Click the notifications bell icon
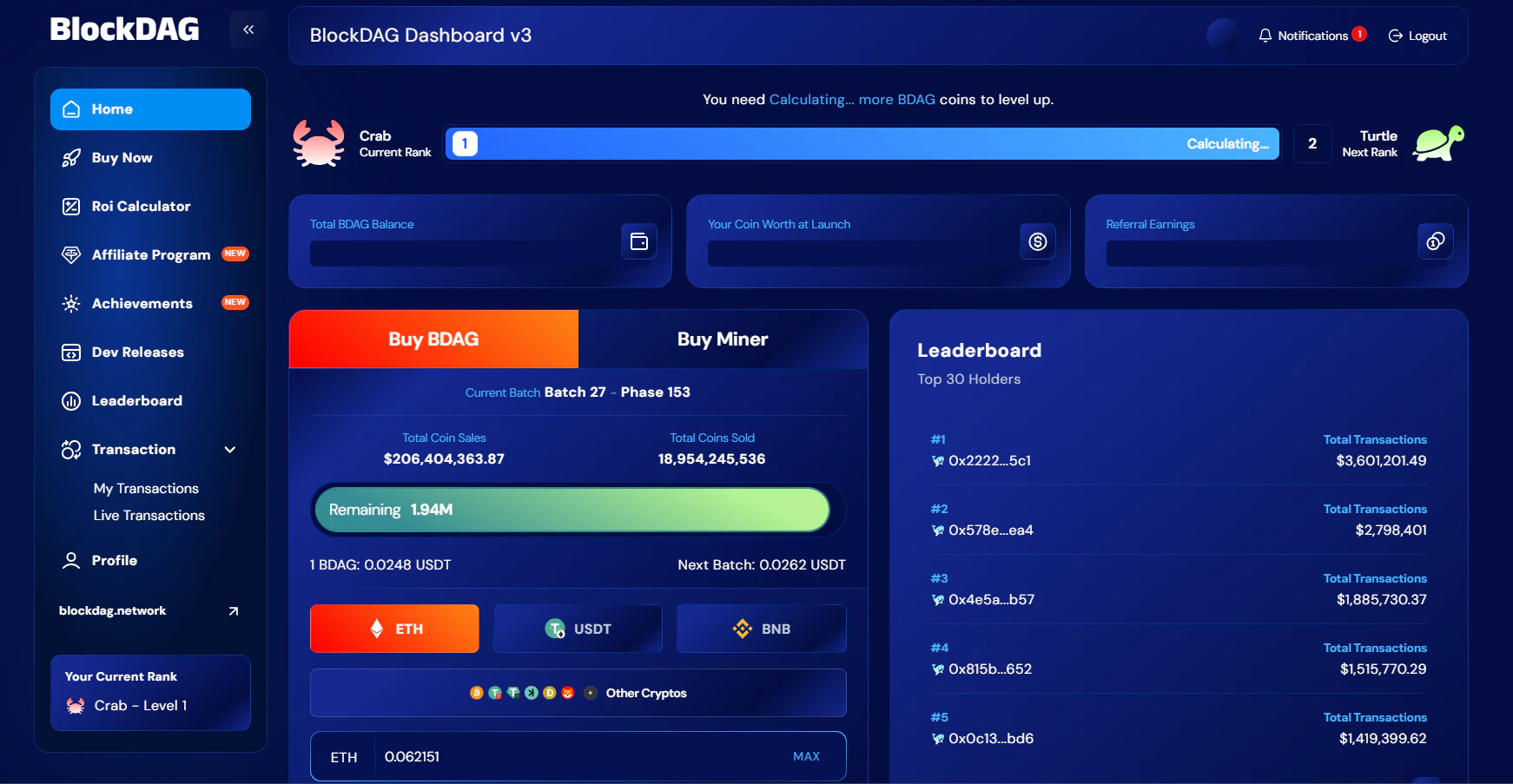 [1265, 36]
